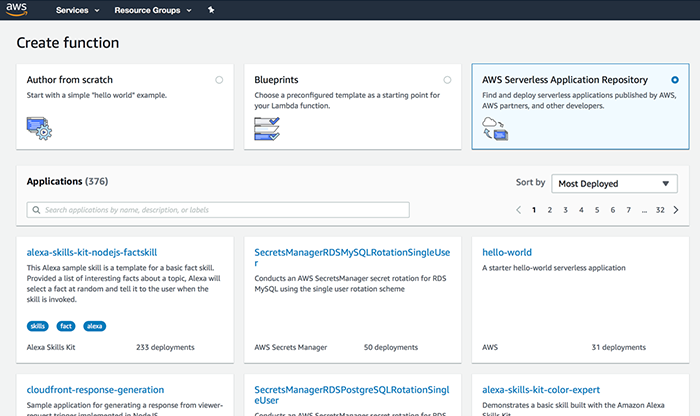Select AWS Serverless Application Repository radio button
The image size is (700, 416).
pyautogui.click(x=675, y=80)
